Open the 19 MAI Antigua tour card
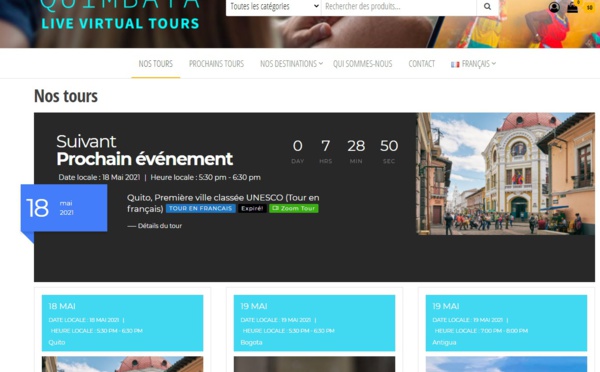Image resolution: width=600 pixels, height=372 pixels. (506, 323)
